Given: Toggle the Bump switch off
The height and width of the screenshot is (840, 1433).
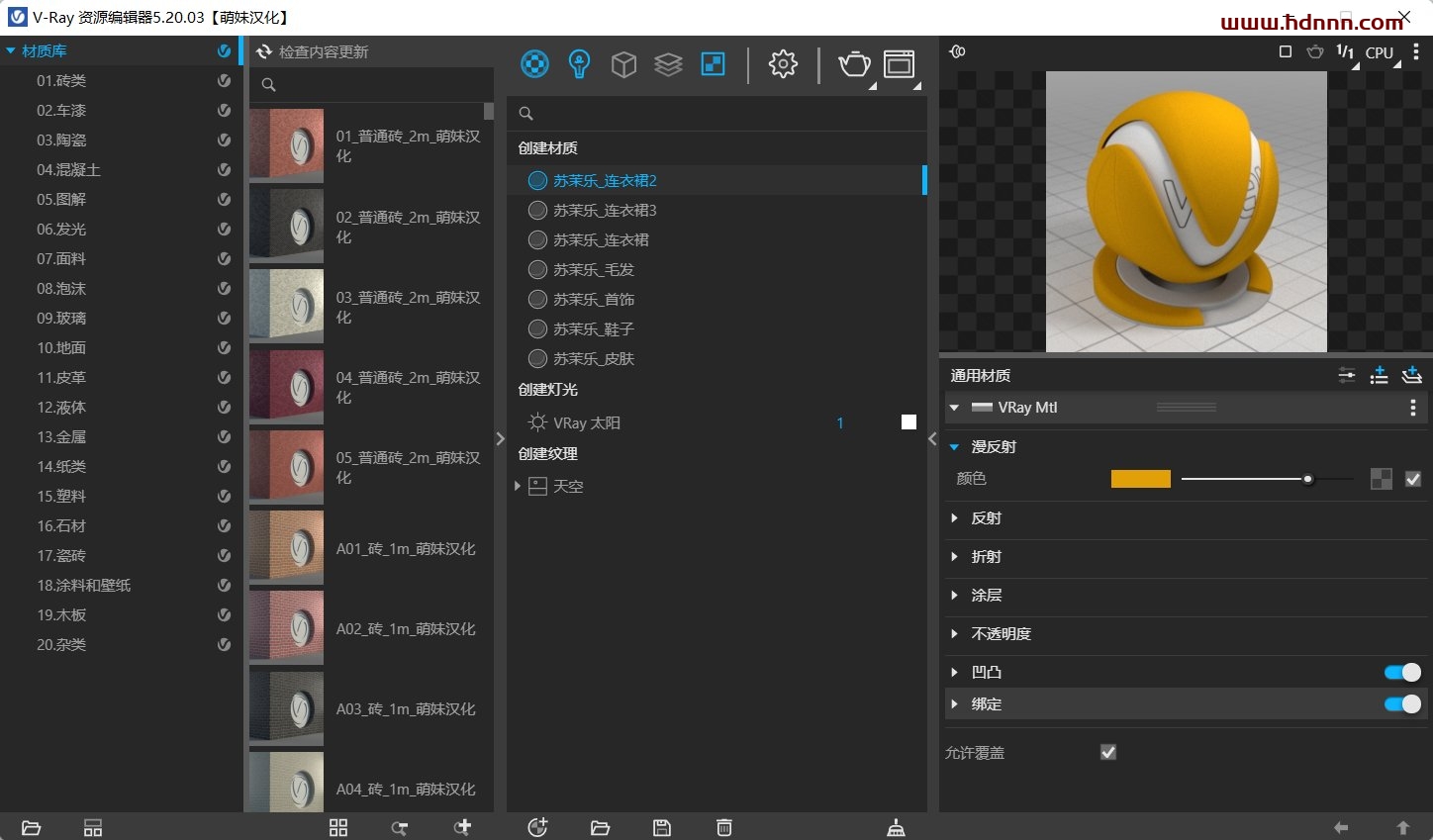Looking at the screenshot, I should pyautogui.click(x=1402, y=673).
